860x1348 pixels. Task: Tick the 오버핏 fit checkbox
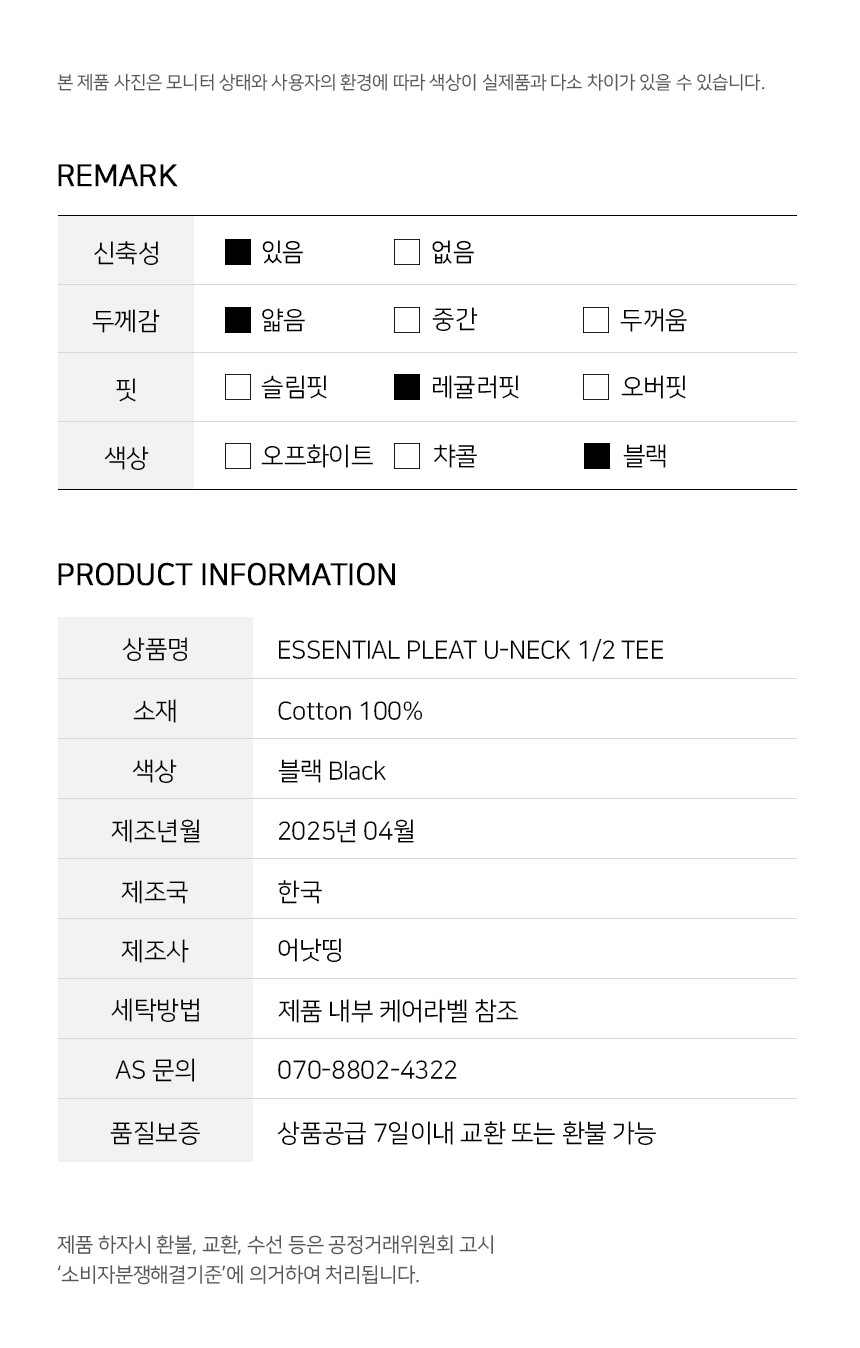pos(596,387)
